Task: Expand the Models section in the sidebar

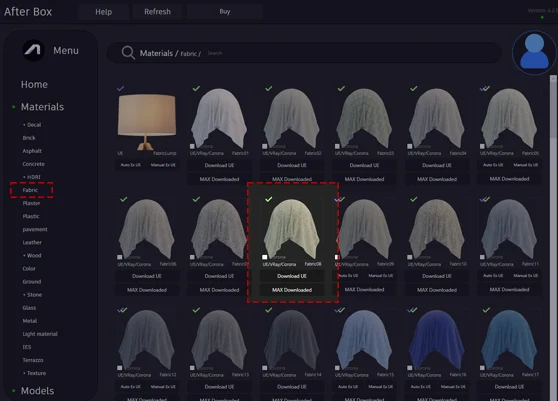Action: (37, 391)
